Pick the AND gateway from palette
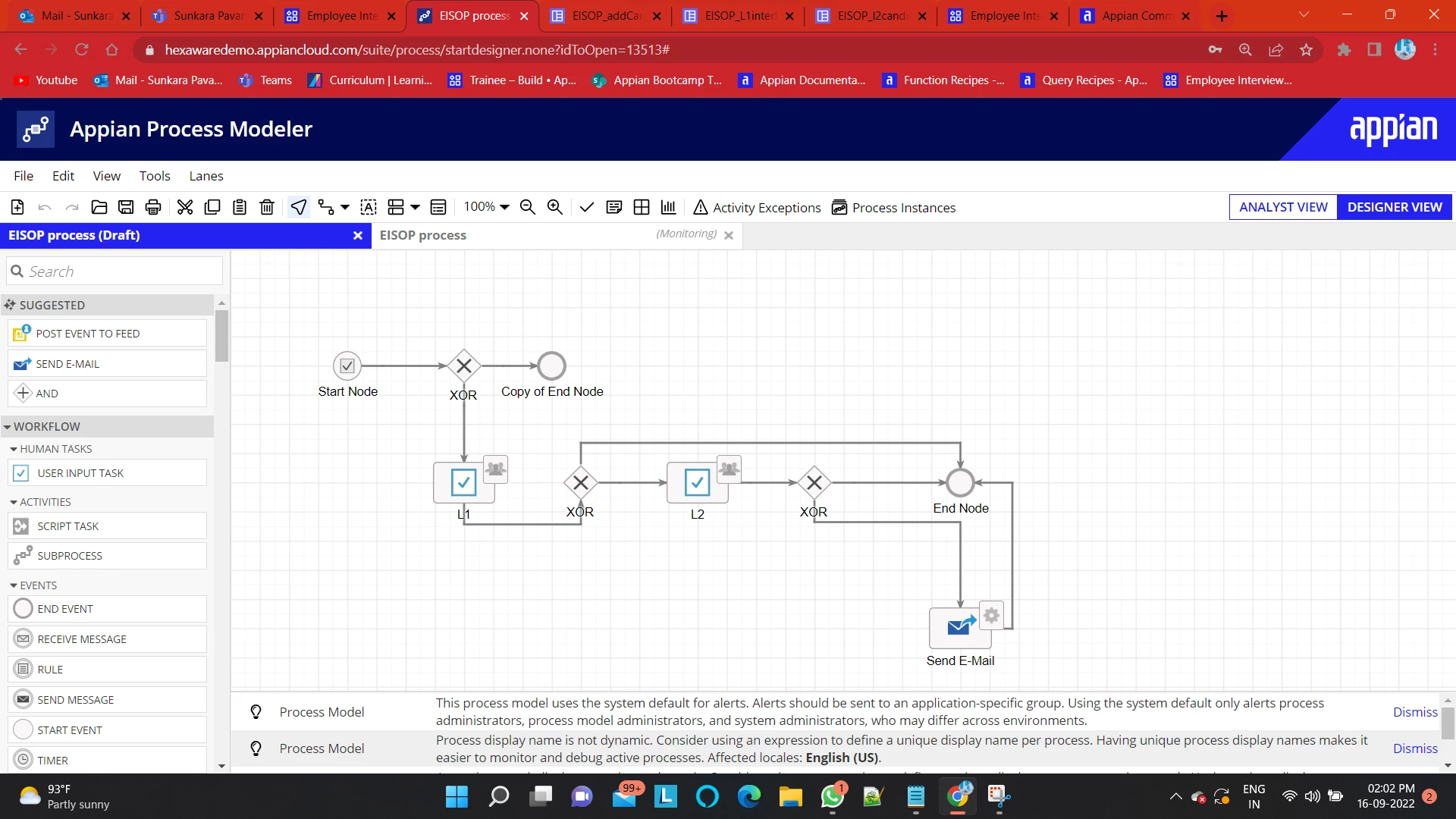1456x819 pixels. click(107, 394)
